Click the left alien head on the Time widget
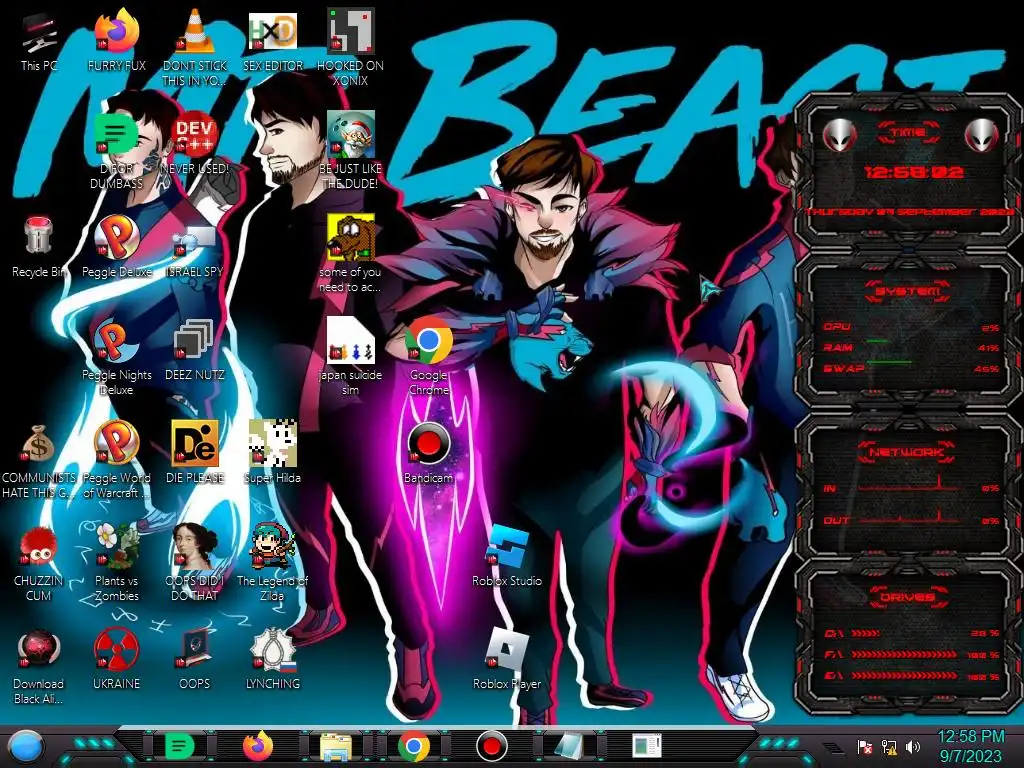Viewport: 1024px width, 768px height. [839, 135]
